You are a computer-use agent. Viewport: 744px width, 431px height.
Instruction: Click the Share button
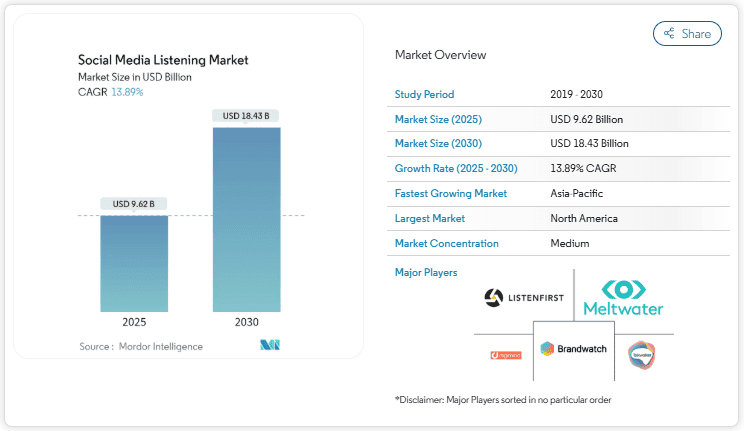click(x=687, y=34)
